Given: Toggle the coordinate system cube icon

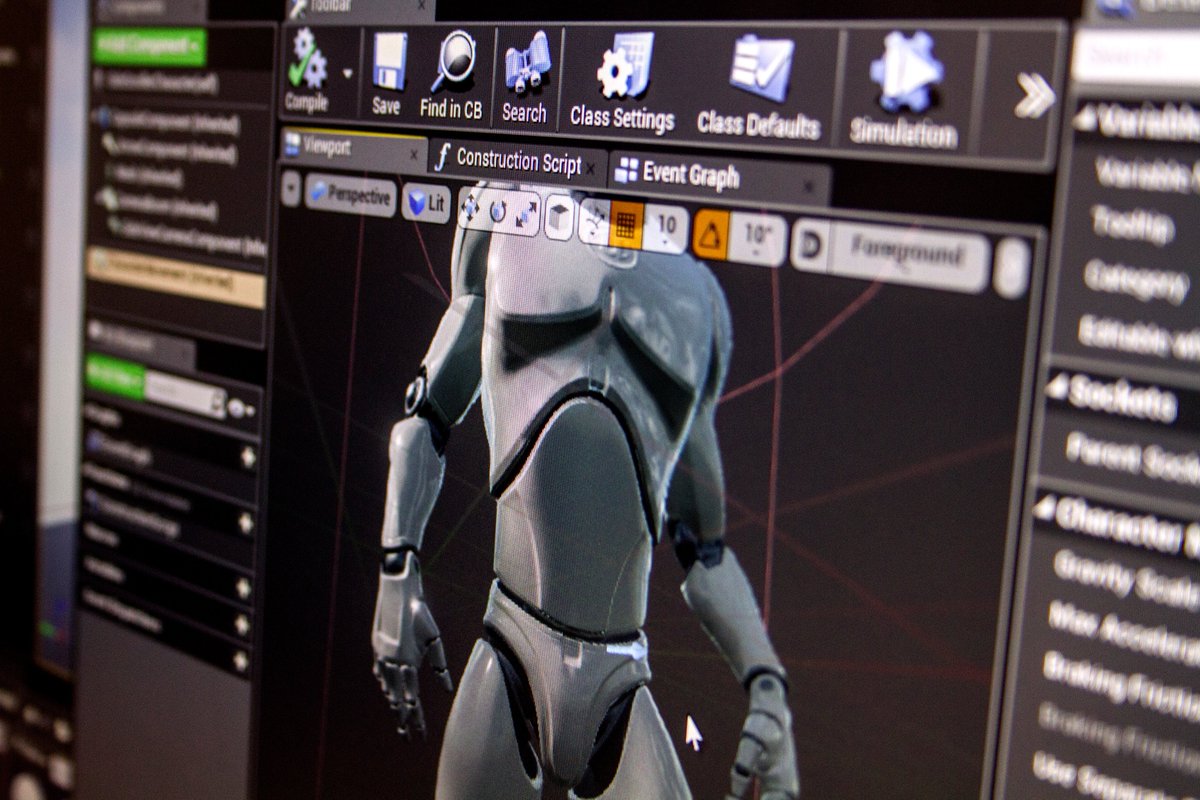Looking at the screenshot, I should tap(560, 218).
